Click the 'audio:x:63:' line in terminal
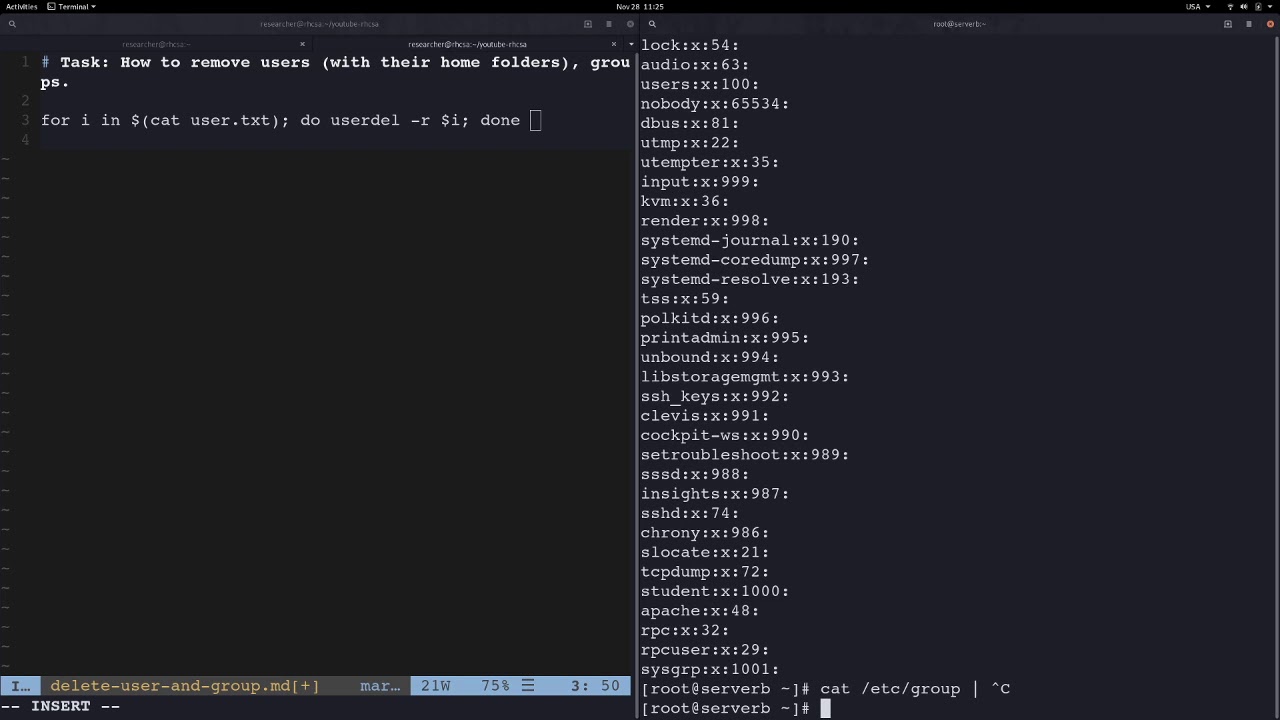Image resolution: width=1280 pixels, height=720 pixels. coord(695,65)
